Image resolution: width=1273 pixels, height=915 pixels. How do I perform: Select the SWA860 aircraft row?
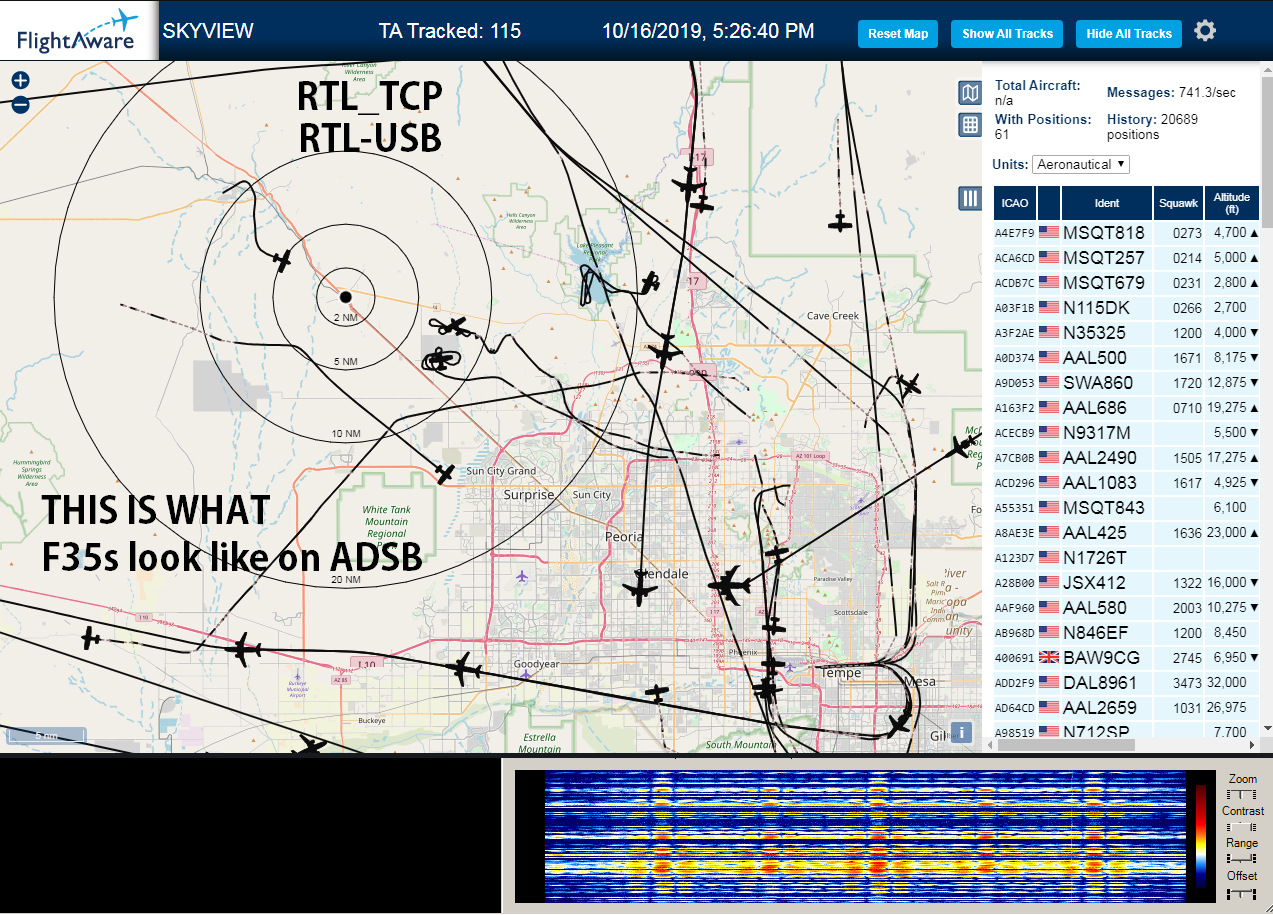point(1126,383)
